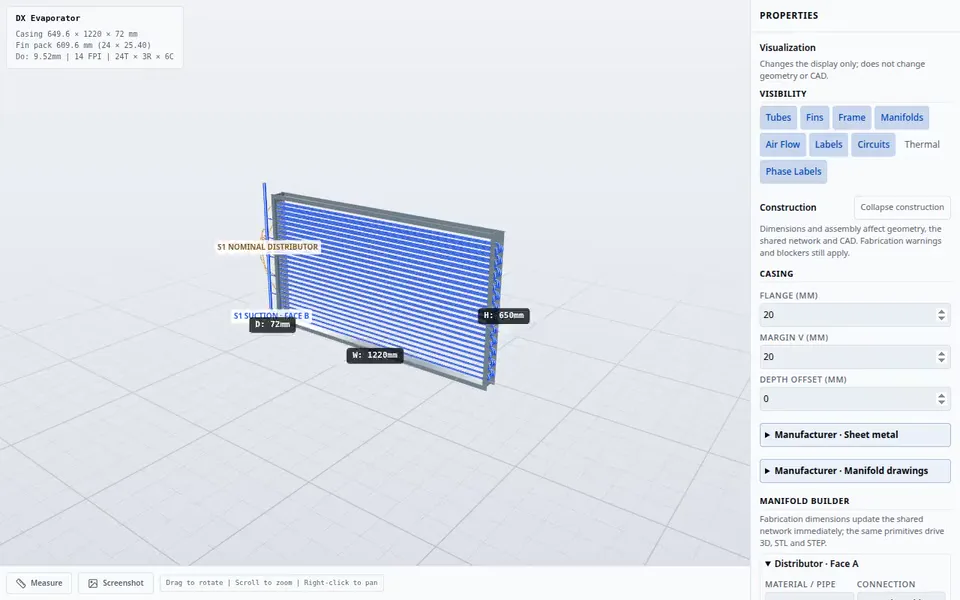Toggle Phase Labels visibility
Image resolution: width=960 pixels, height=600 pixels.
pos(793,171)
